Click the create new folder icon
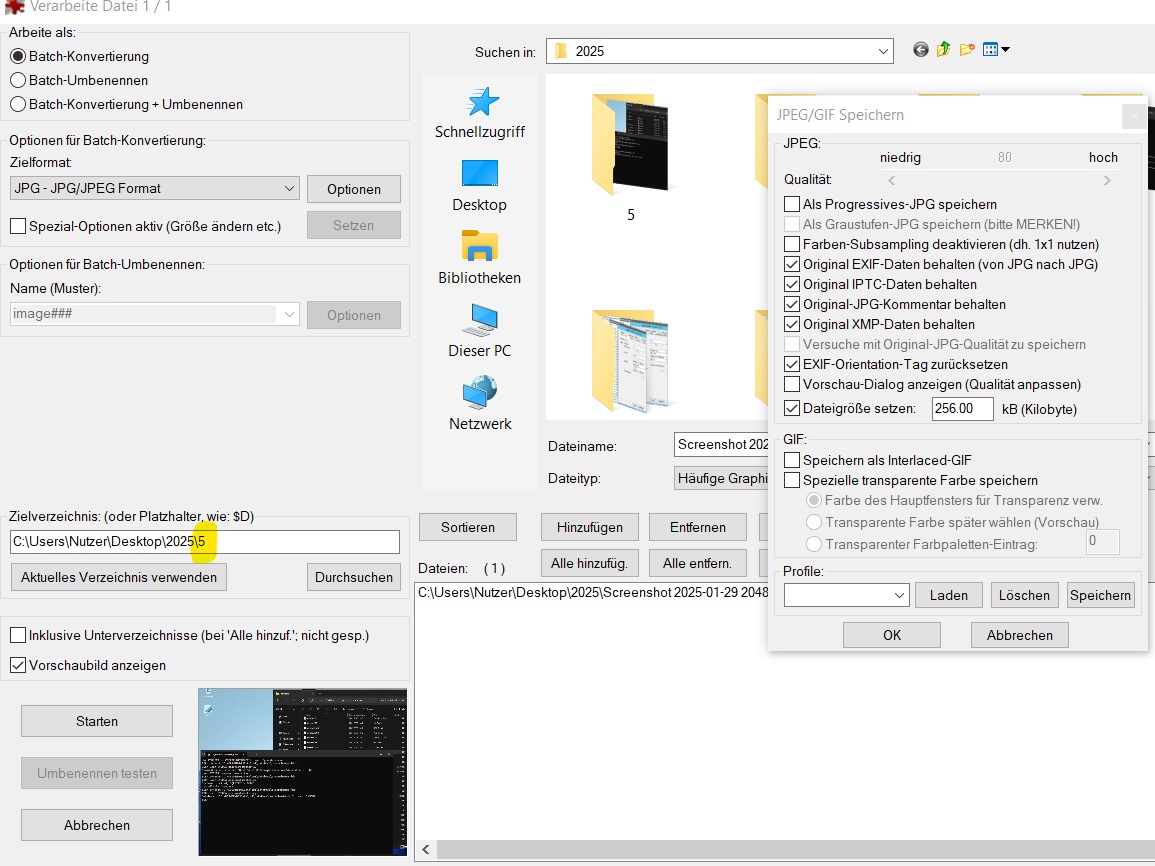Viewport: 1155px width, 866px height. [966, 50]
